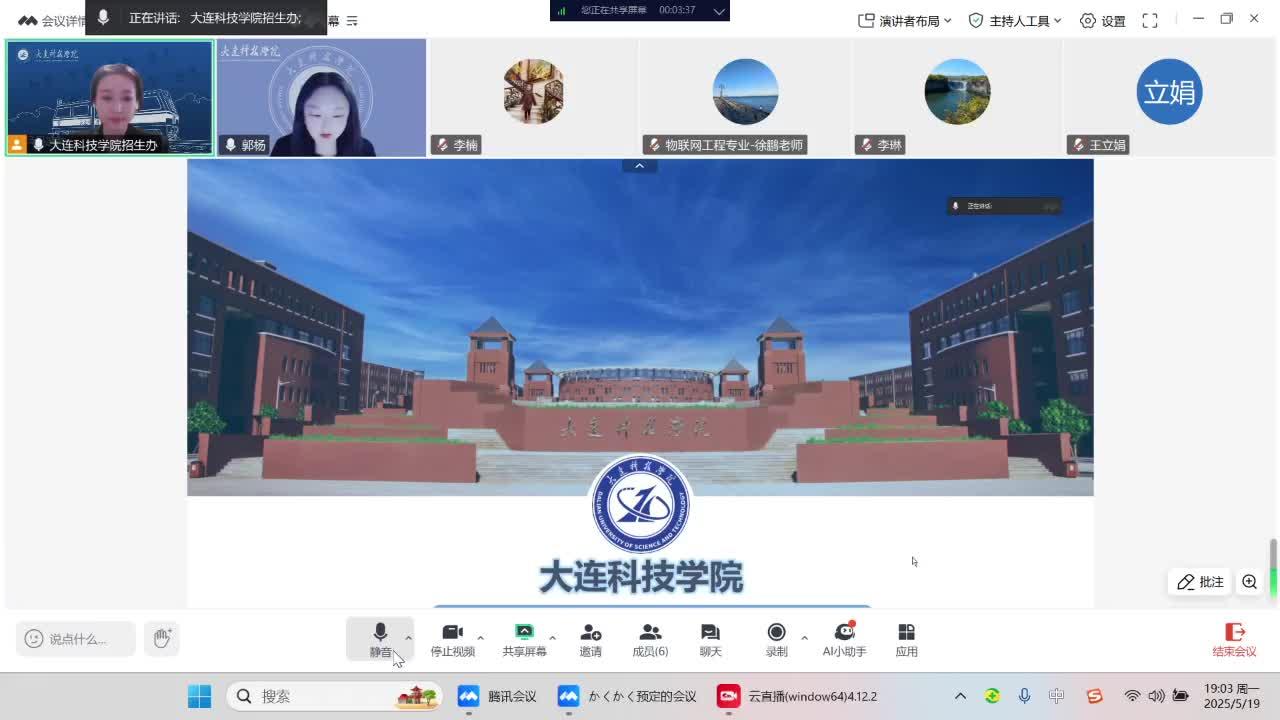Select 李琳 participant tile
The width and height of the screenshot is (1280, 720).
[x=957, y=98]
